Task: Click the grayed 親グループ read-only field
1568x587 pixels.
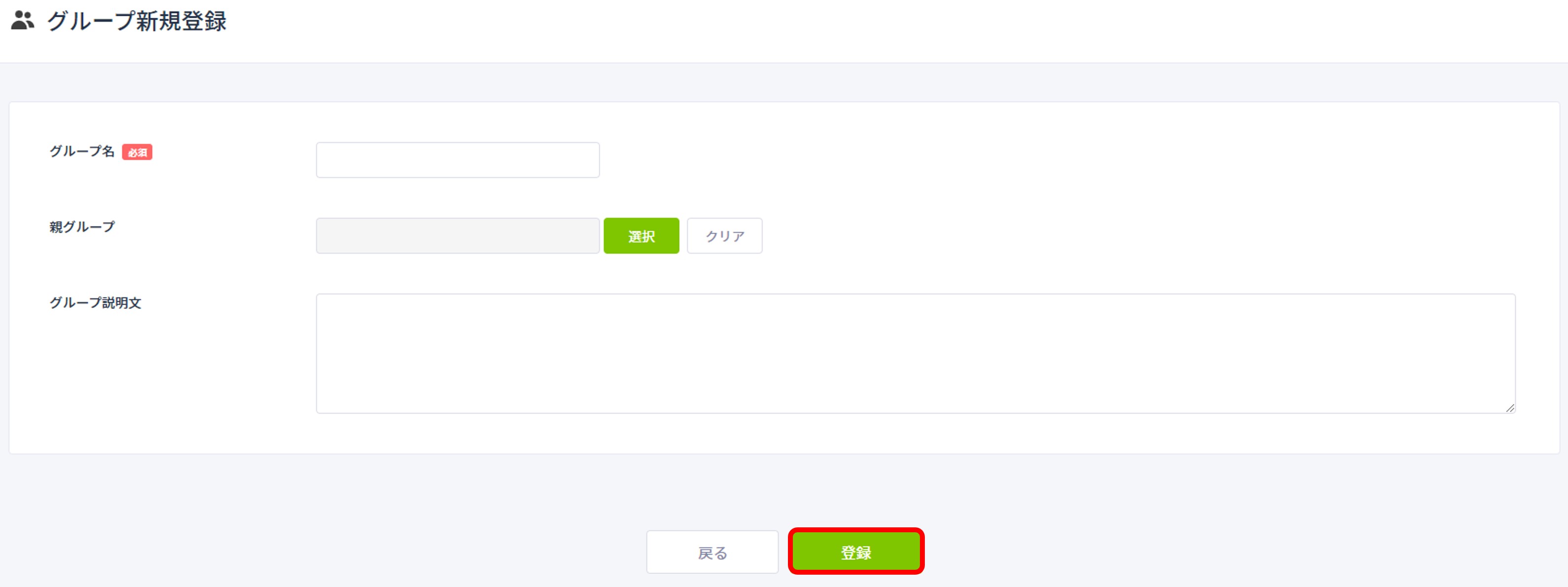Action: pos(457,236)
